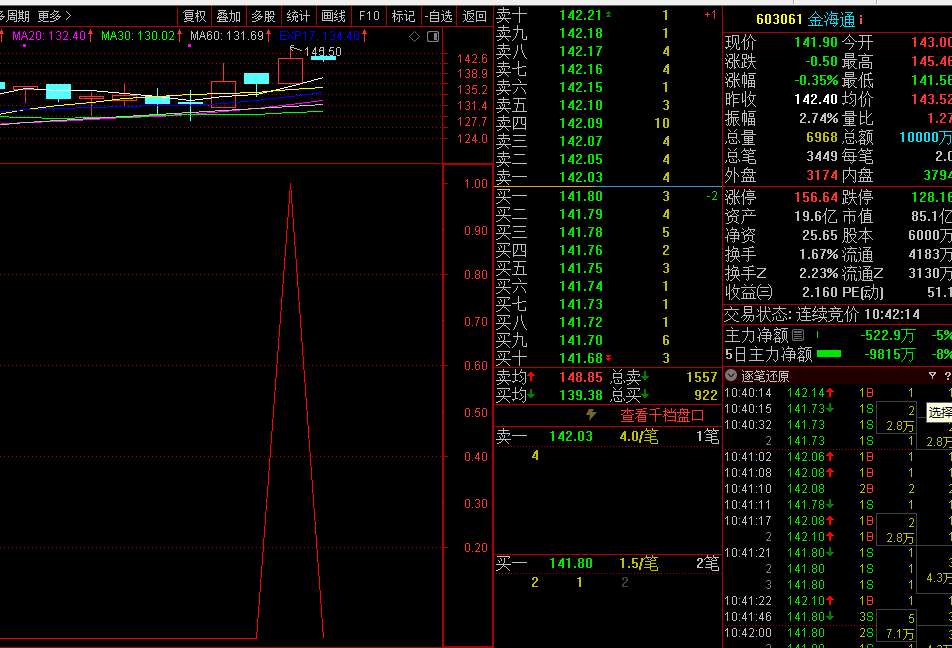The image size is (952, 648).
Task: Expand the 逐笔还原 dropdown arrow
Action: (731, 376)
